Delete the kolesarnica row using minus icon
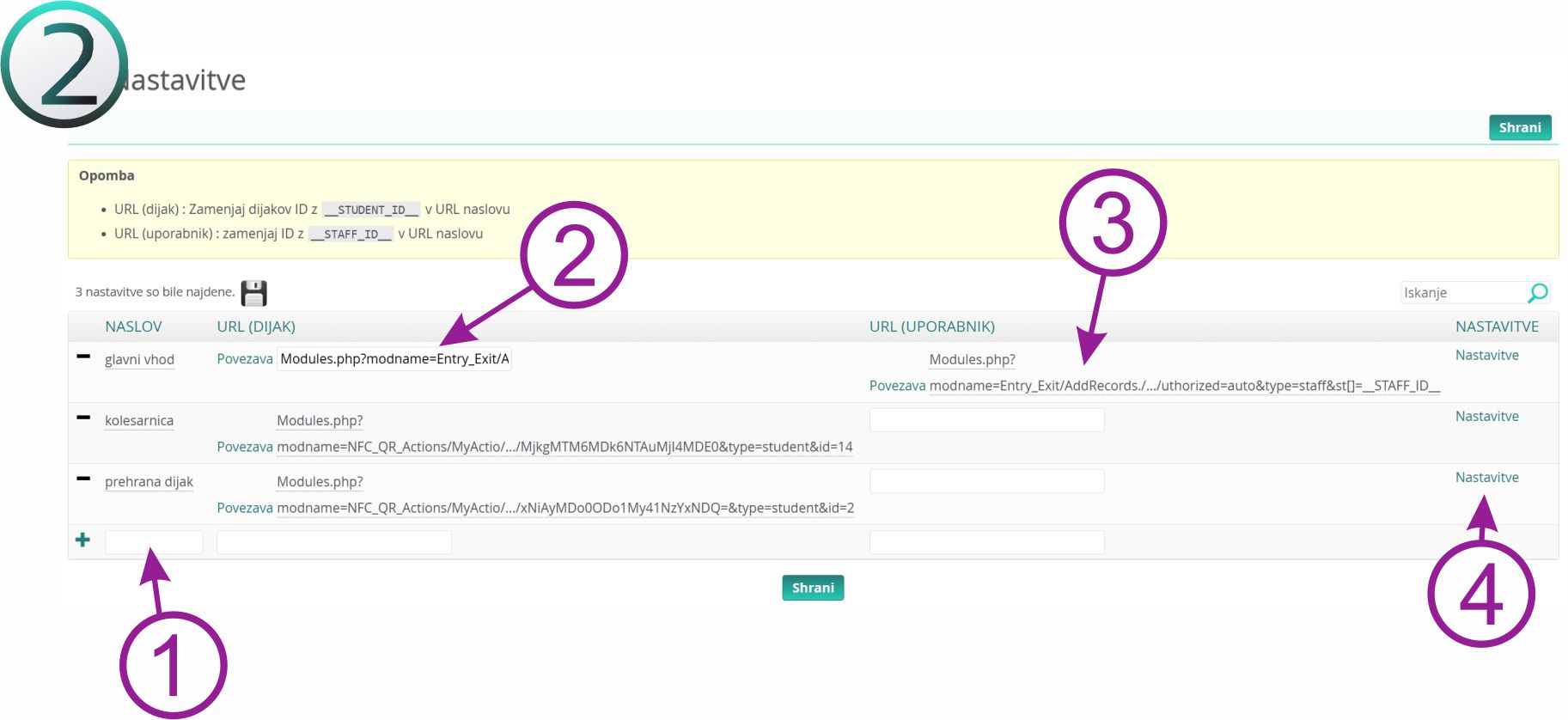This screenshot has width=1568, height=720. tap(83, 418)
